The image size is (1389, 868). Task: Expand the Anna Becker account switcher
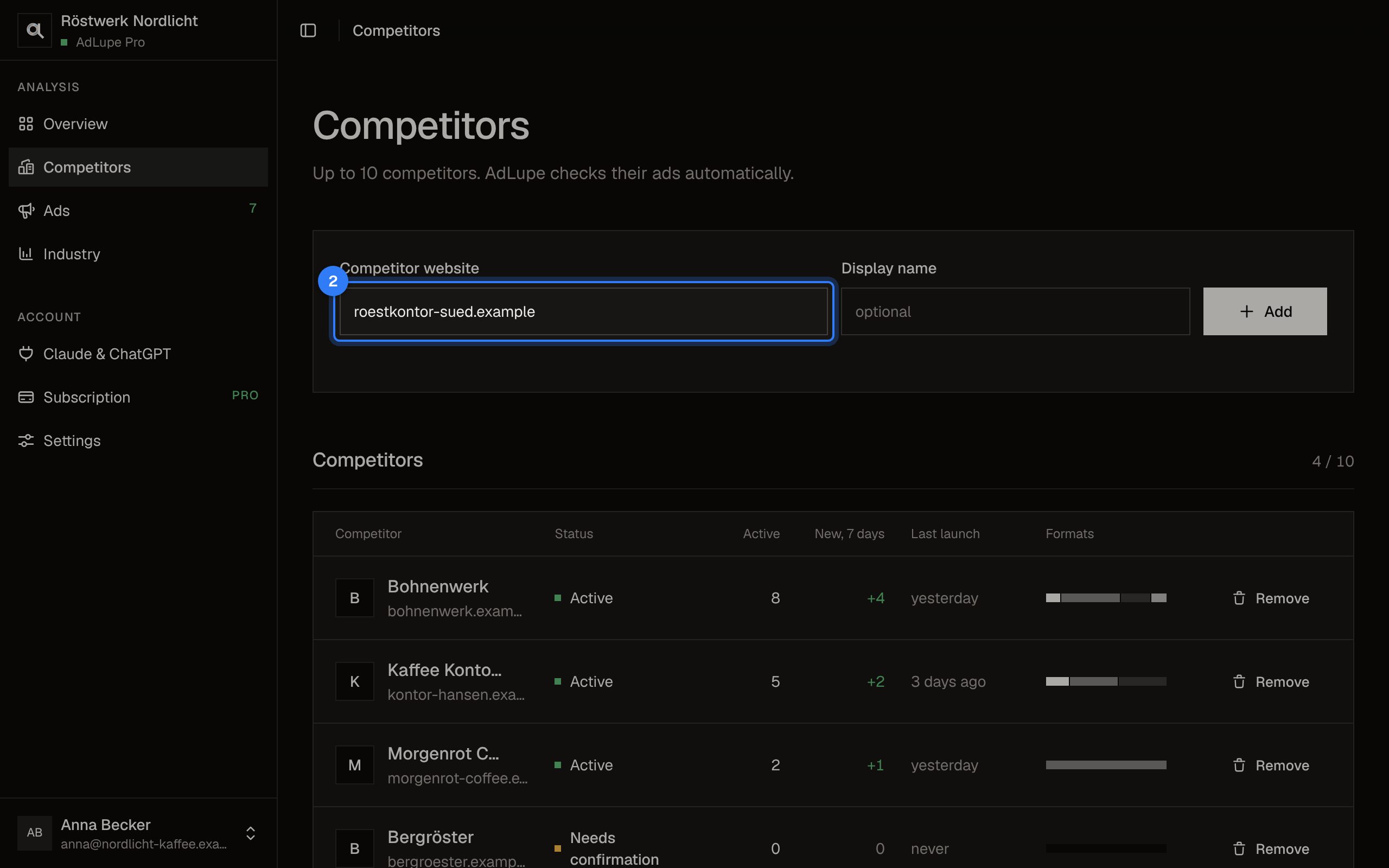click(250, 833)
